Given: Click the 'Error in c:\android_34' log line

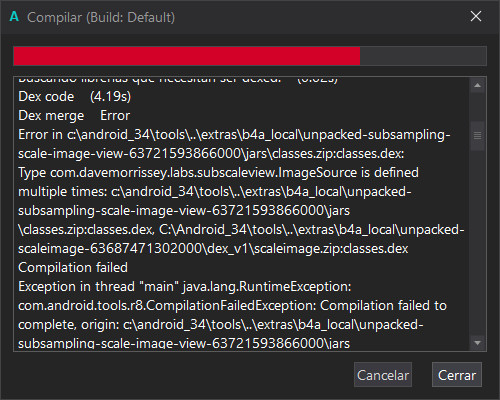Looking at the screenshot, I should tap(234, 135).
